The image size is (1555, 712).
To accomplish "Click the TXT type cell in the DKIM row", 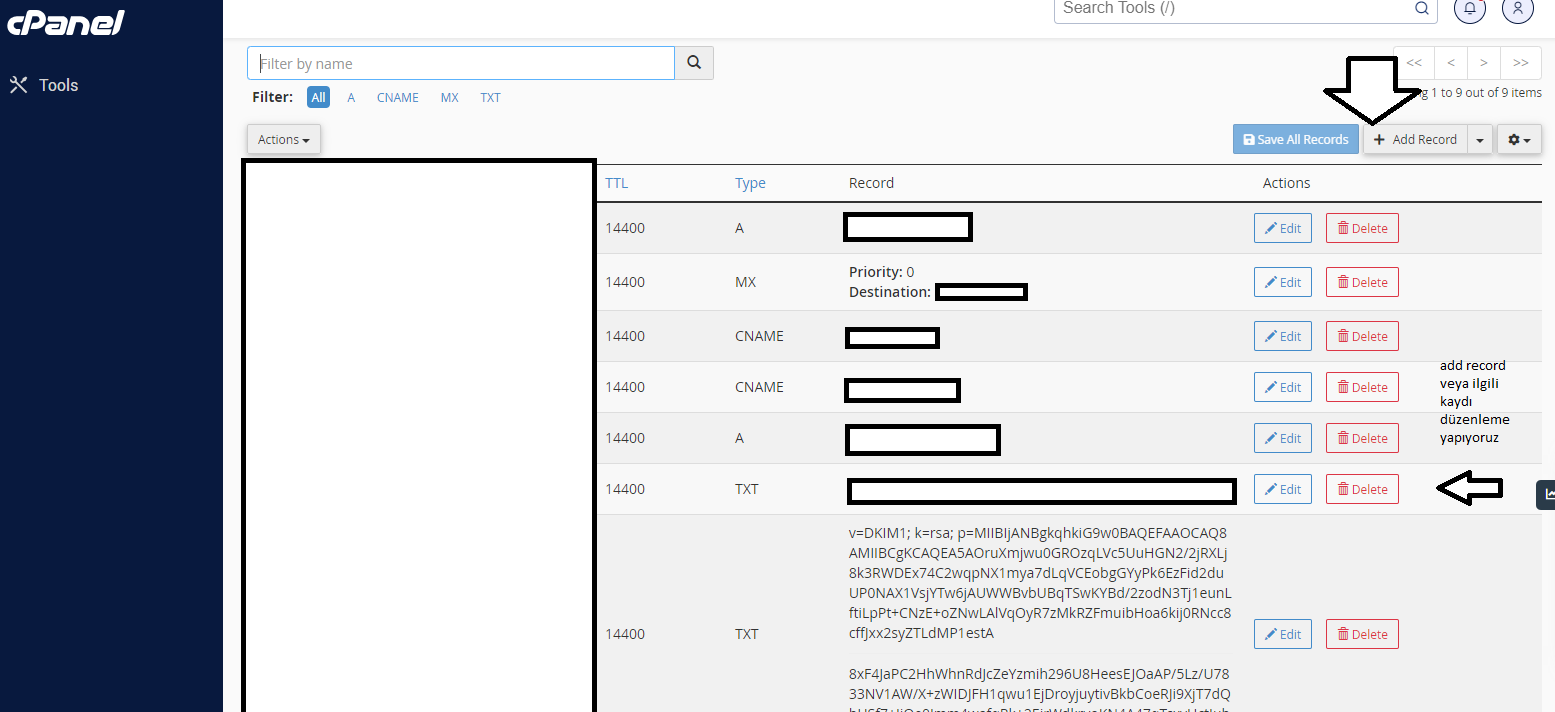I will [747, 634].
